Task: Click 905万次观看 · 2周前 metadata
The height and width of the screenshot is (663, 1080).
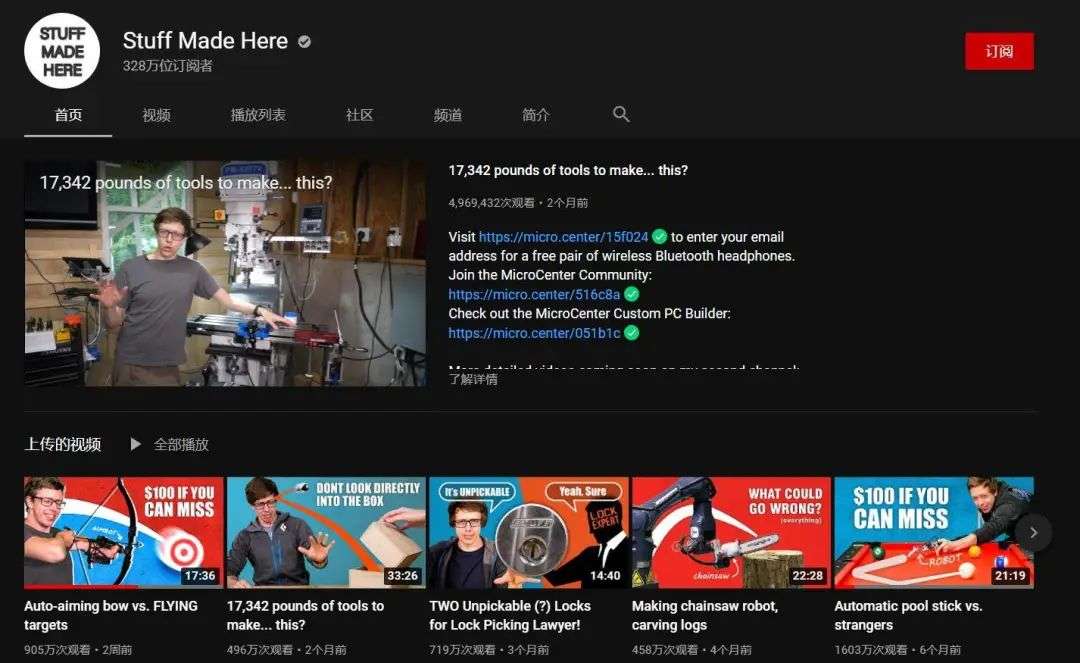Action: point(78,649)
